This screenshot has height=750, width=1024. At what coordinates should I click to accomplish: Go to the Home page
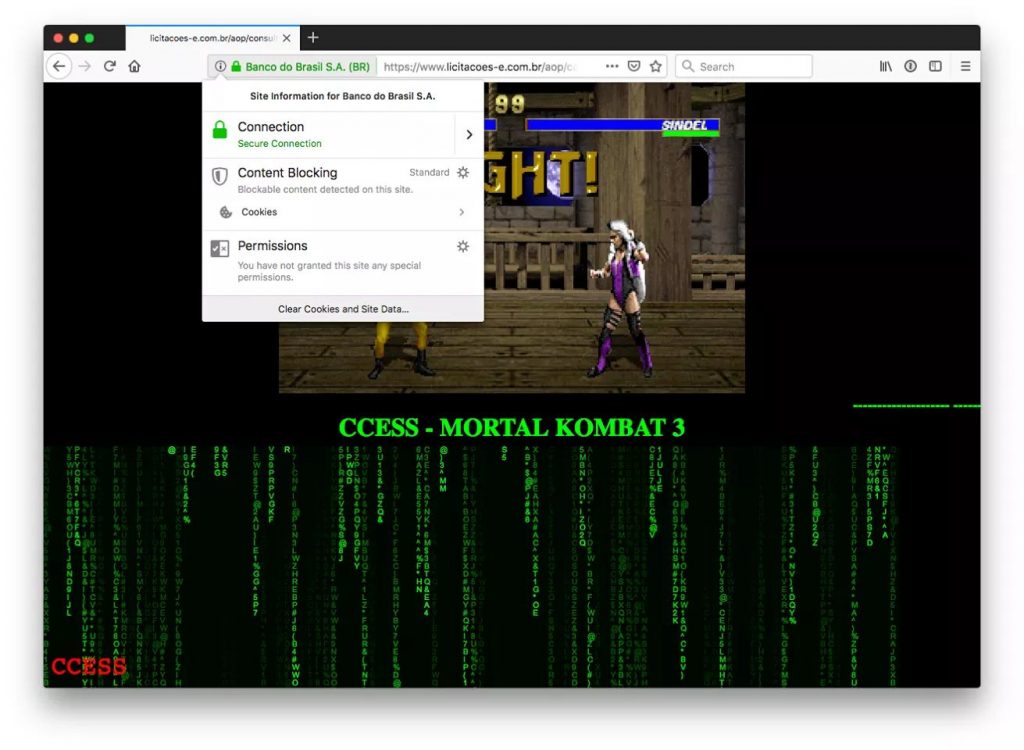(x=134, y=67)
